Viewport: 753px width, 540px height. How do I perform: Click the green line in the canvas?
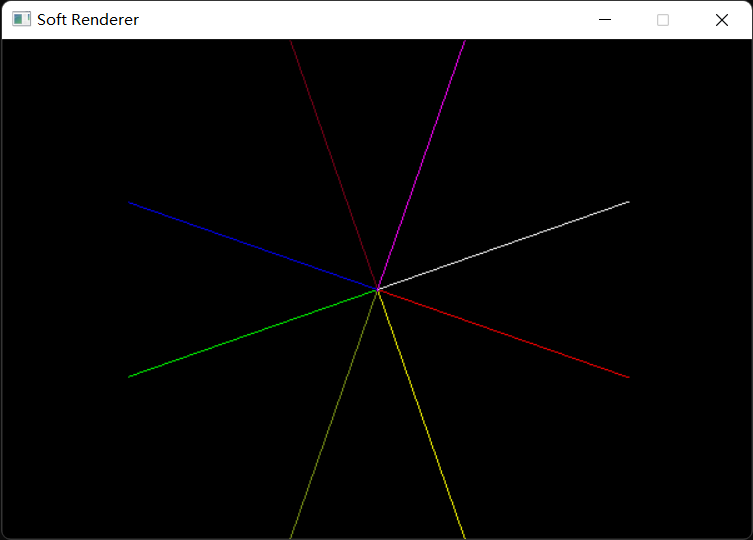tap(253, 333)
